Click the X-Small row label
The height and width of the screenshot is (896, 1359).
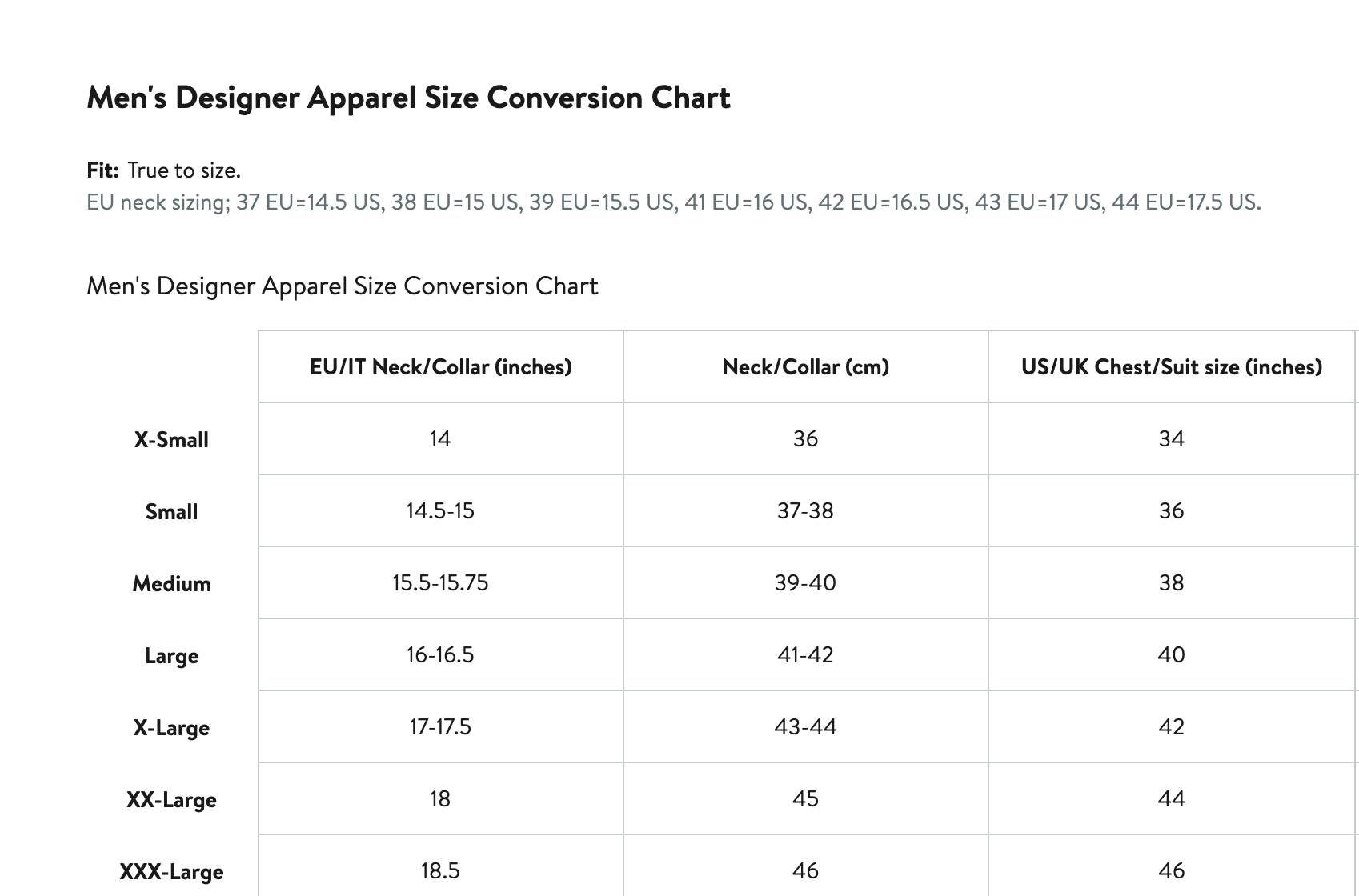click(x=171, y=440)
